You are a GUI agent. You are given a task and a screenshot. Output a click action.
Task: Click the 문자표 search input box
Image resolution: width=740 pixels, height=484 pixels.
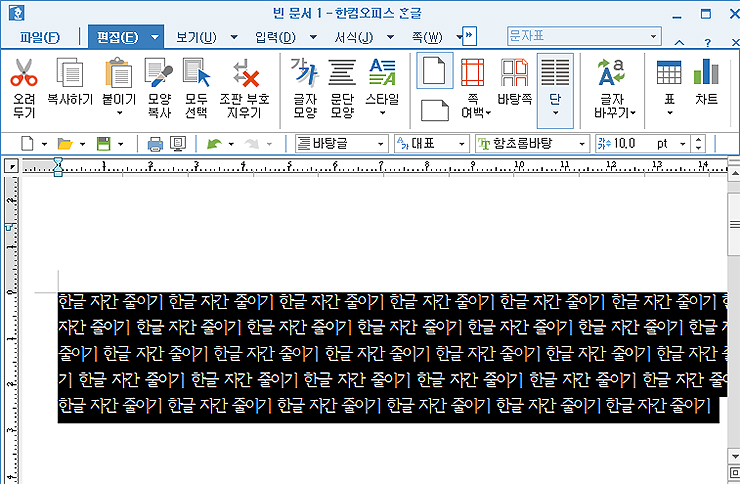point(584,36)
